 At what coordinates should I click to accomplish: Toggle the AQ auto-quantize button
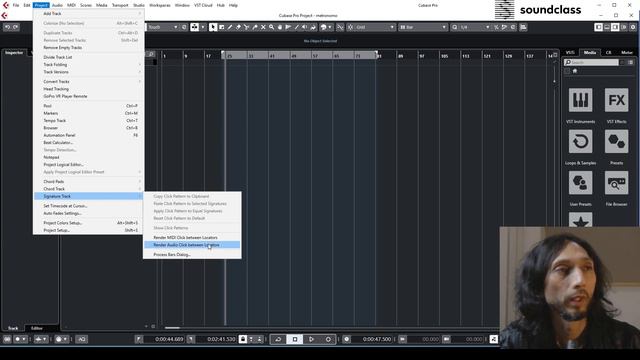pos(82,339)
